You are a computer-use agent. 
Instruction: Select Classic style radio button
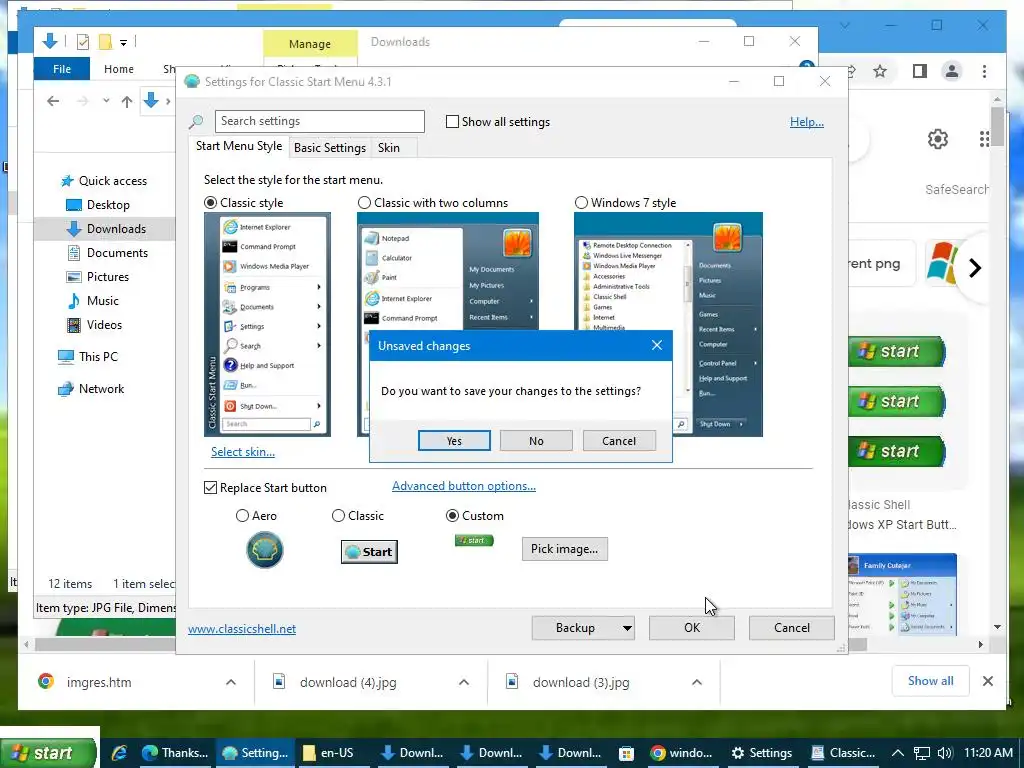tap(210, 202)
